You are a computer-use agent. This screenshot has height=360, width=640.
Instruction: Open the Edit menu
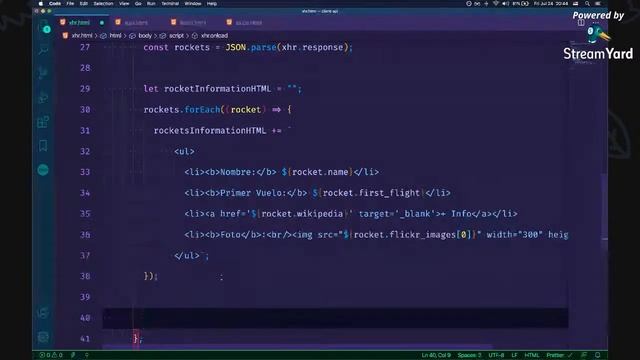coord(84,3)
